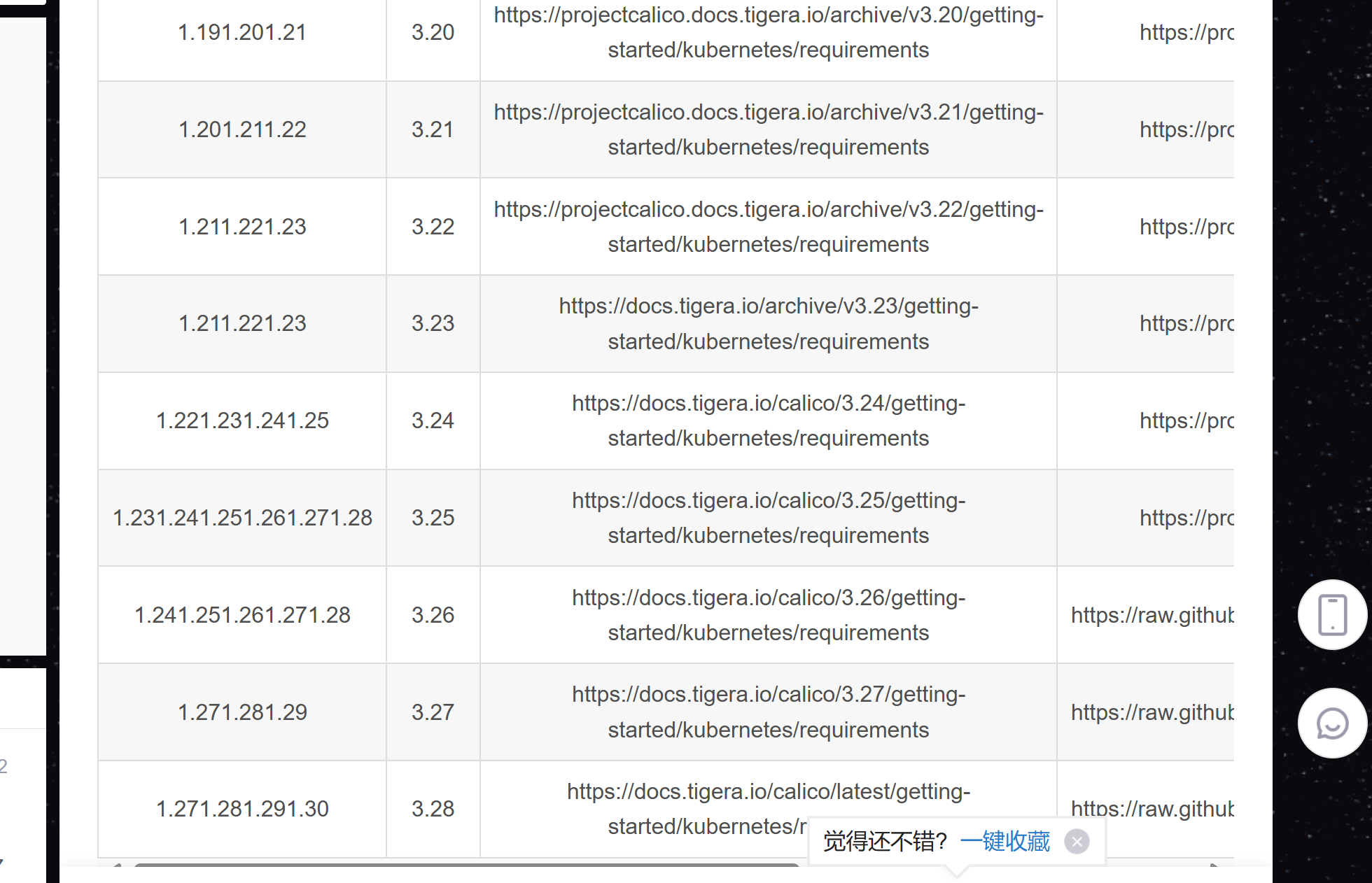Click the scrollbar left arrow
This screenshot has height=883, width=1372.
116,867
